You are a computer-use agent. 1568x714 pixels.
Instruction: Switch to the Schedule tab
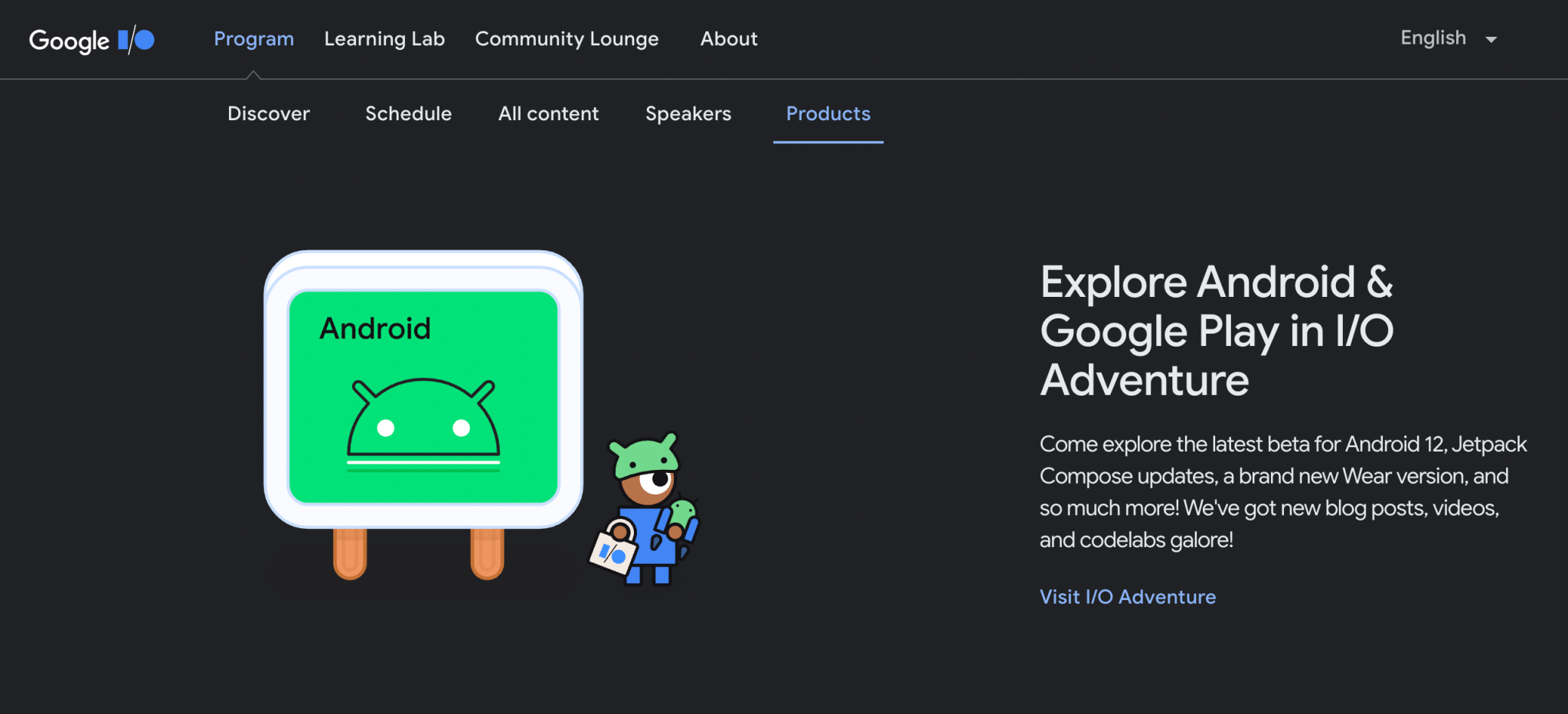click(408, 113)
